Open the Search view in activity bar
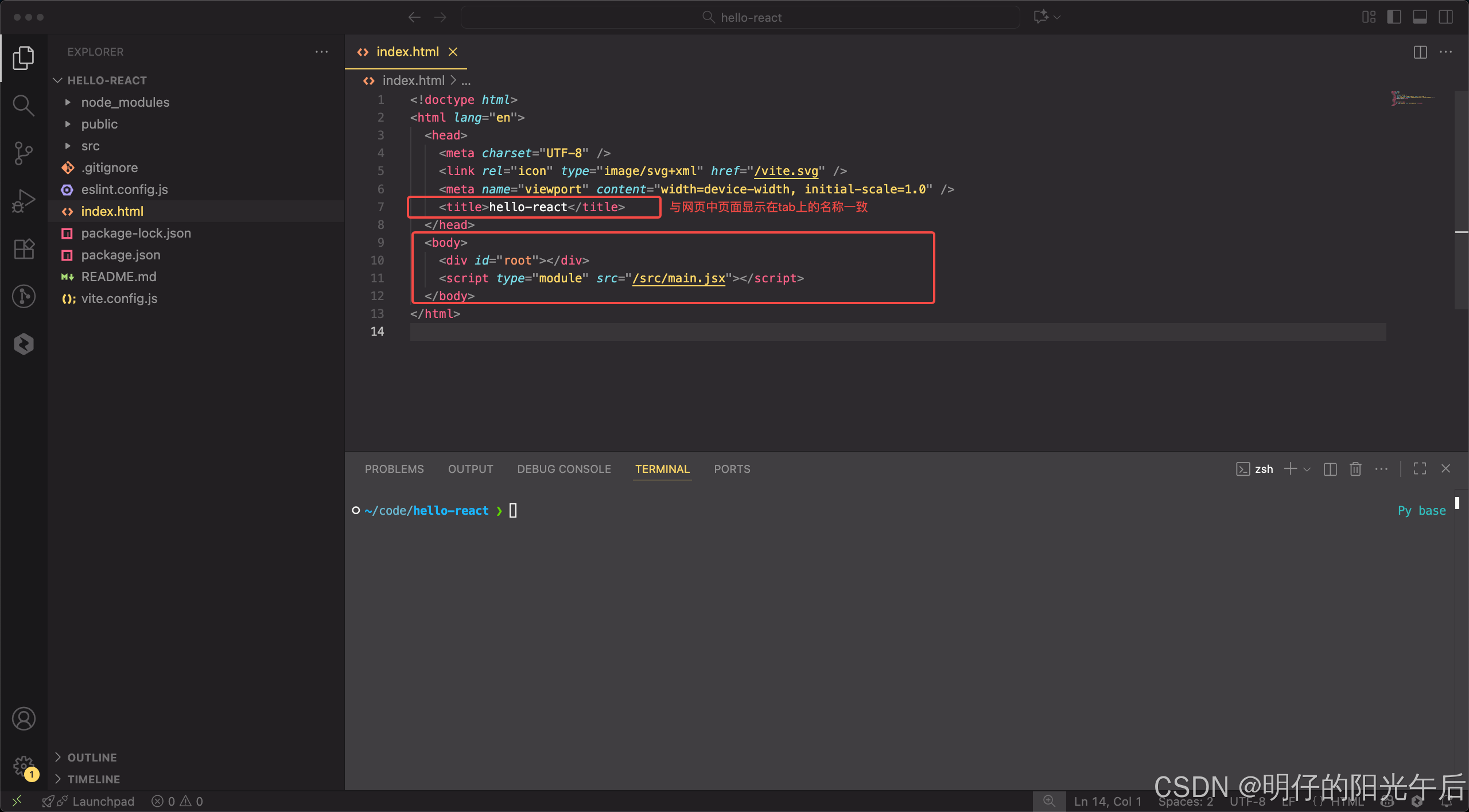This screenshot has width=1469, height=812. click(x=24, y=105)
